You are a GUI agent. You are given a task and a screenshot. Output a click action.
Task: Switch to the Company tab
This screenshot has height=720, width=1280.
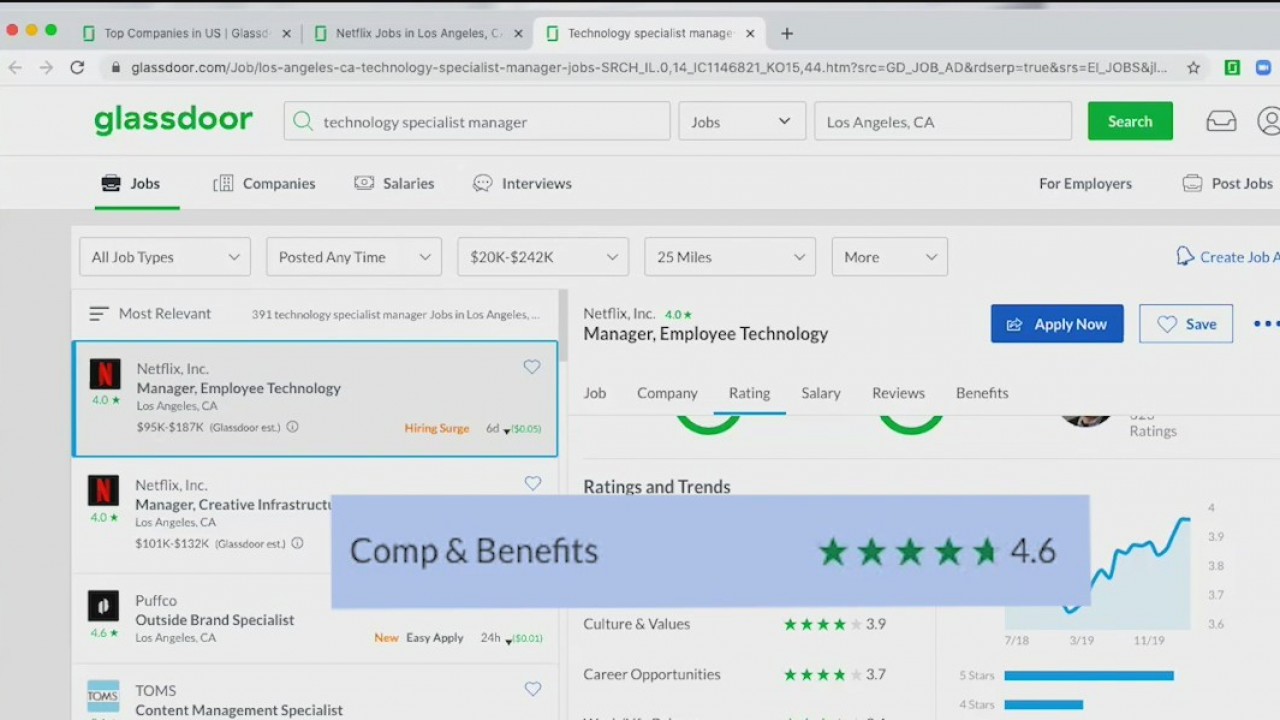pos(667,393)
